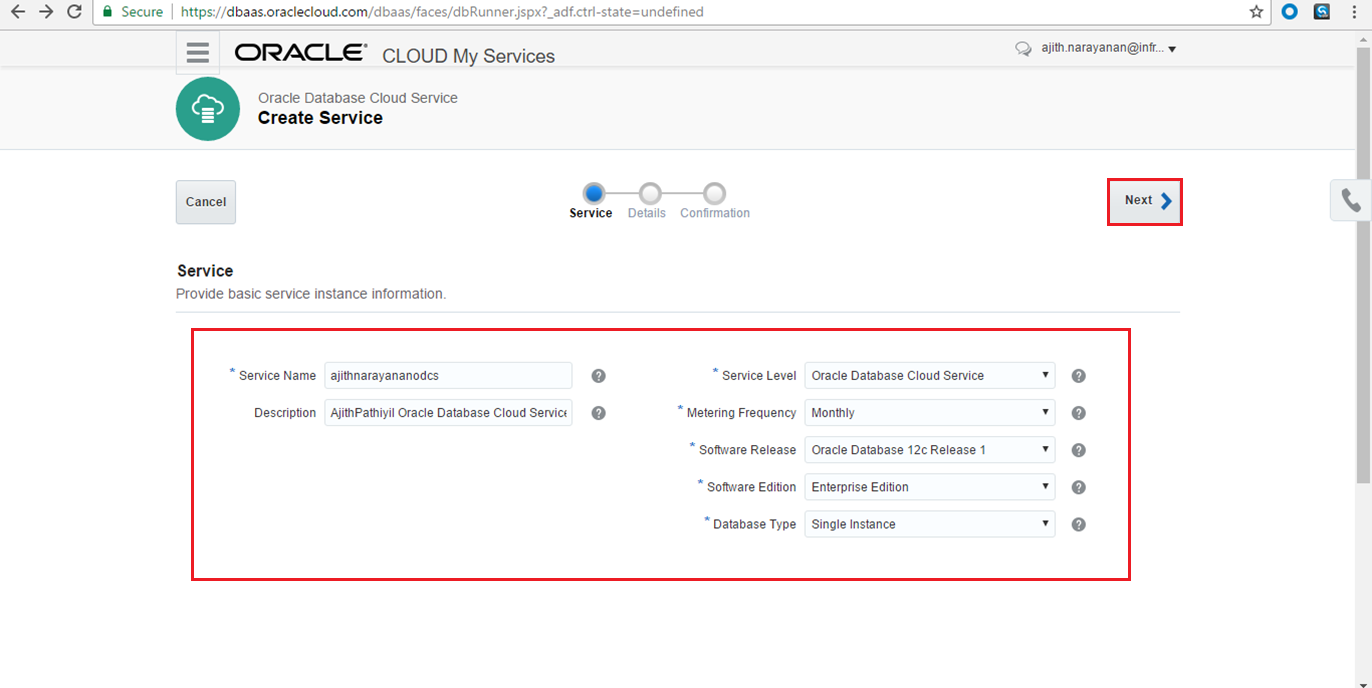Click the browser address bar URL

(x=442, y=12)
